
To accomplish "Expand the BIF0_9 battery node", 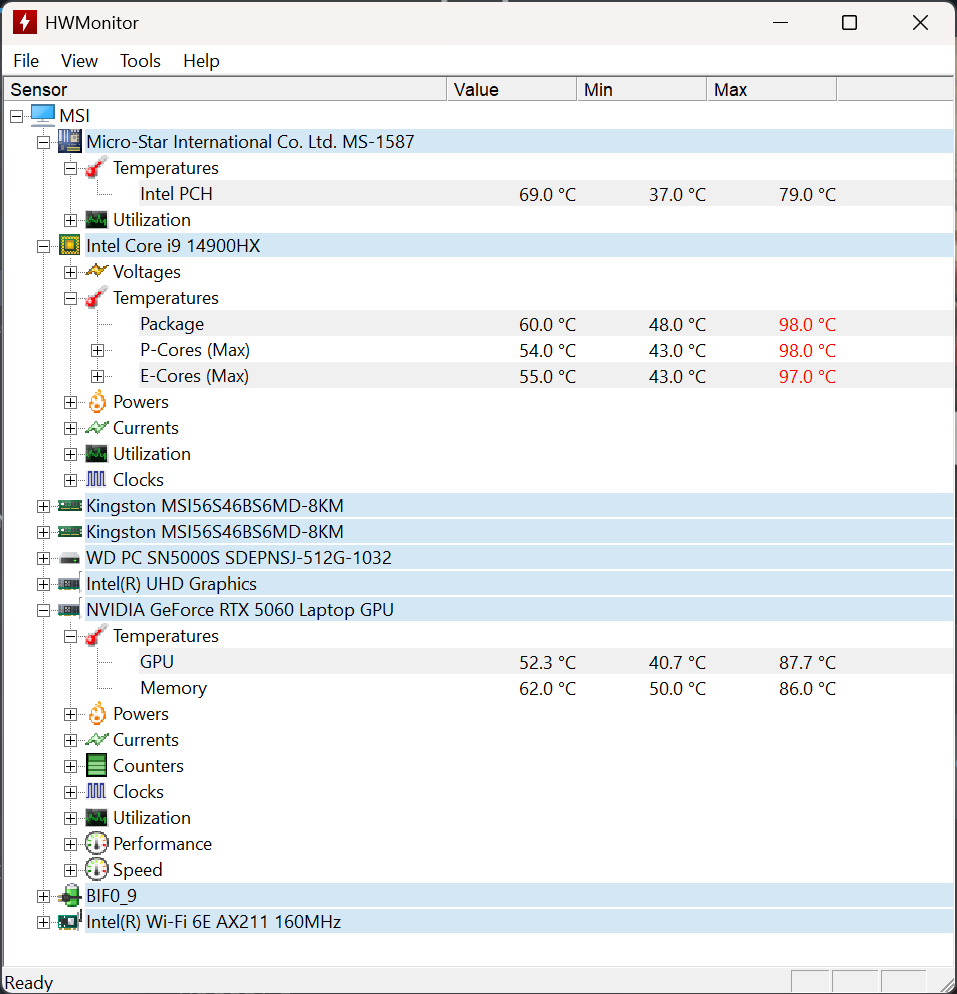I will [43, 896].
